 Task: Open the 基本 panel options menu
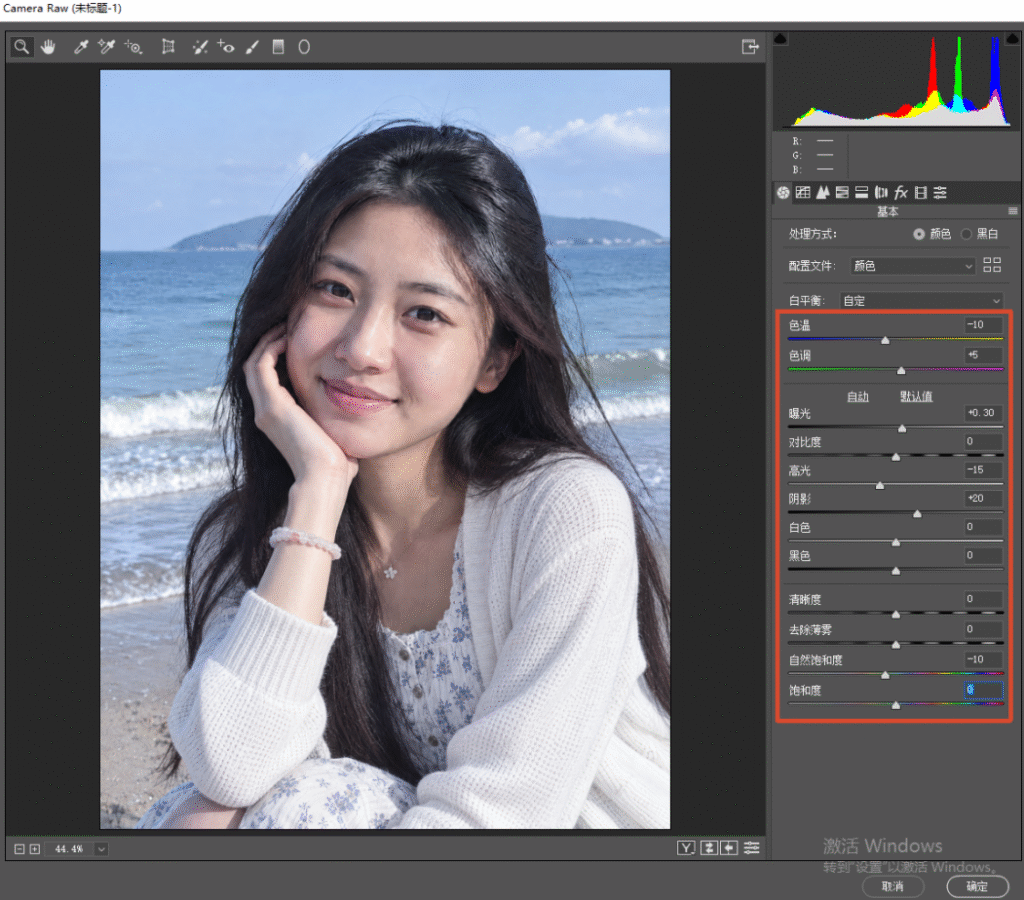tap(1013, 211)
